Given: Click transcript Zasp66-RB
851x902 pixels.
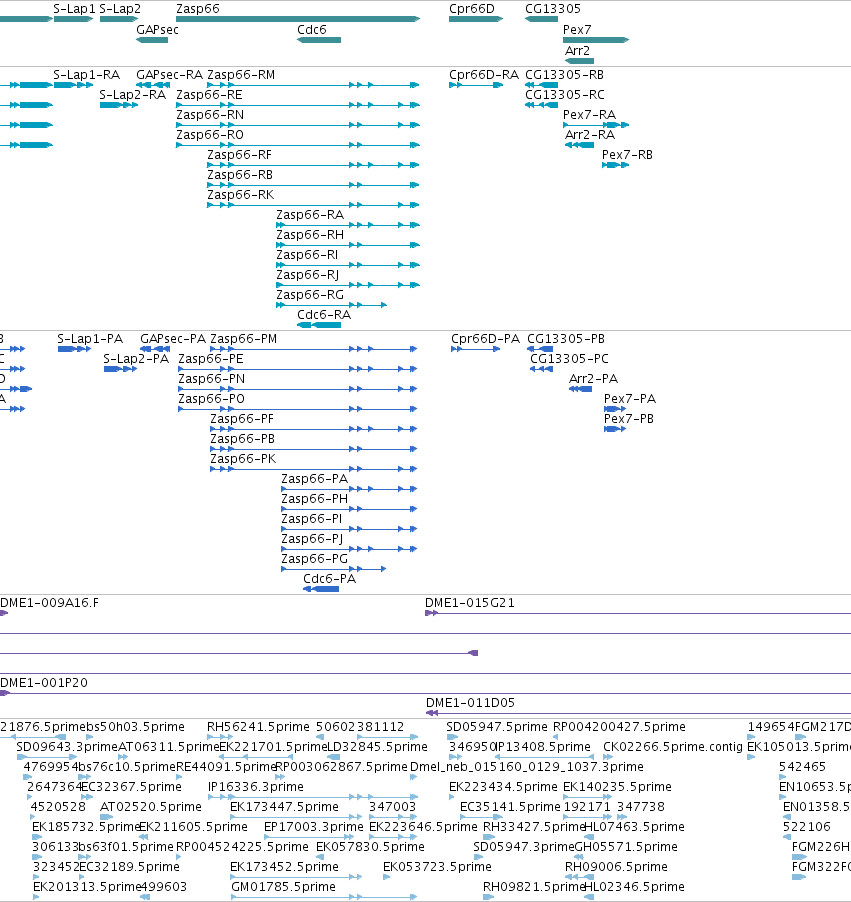Looking at the screenshot, I should [239, 174].
